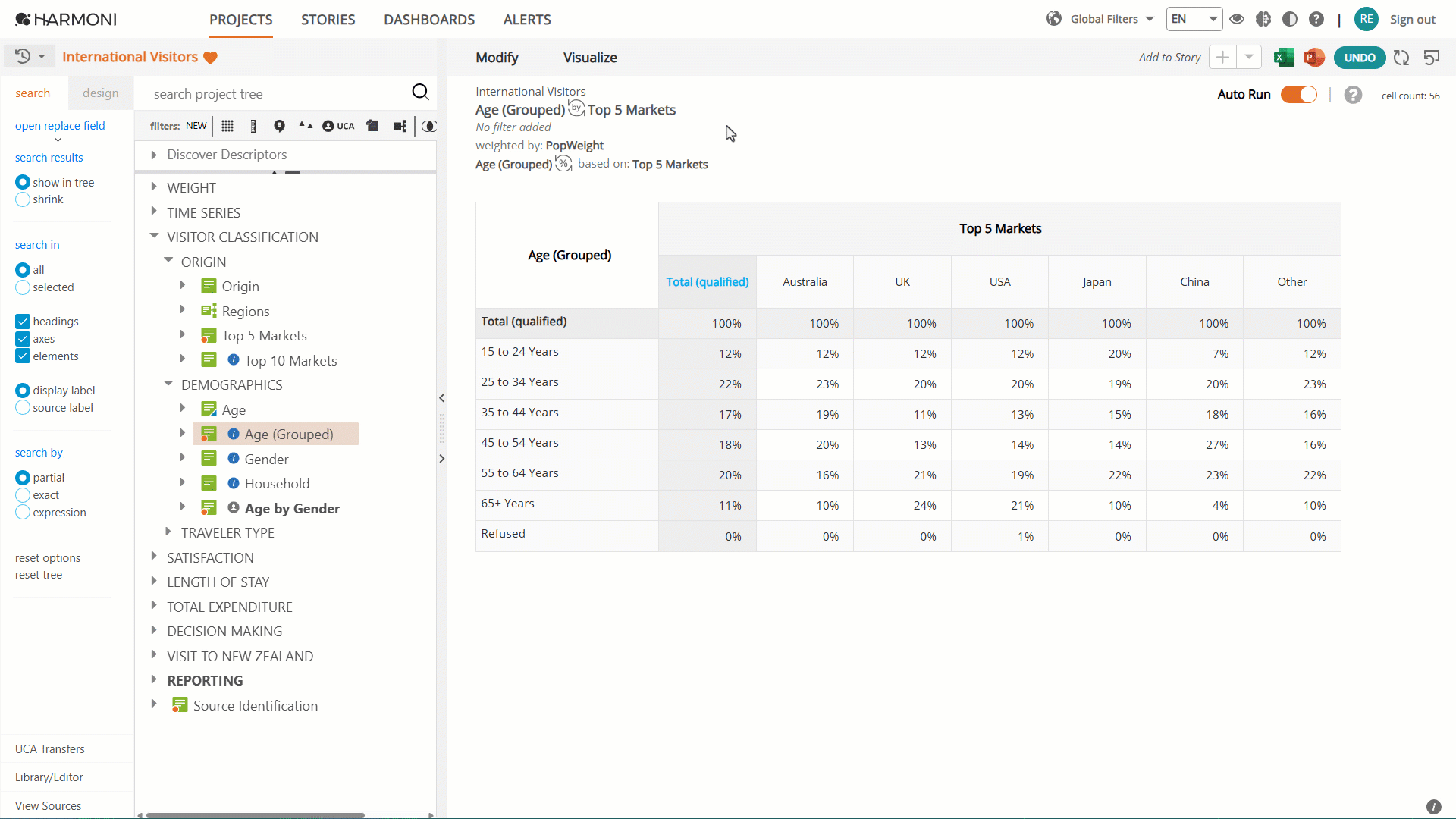
Task: Collapse the DEMOGRAPHICS tree section
Action: click(x=168, y=384)
